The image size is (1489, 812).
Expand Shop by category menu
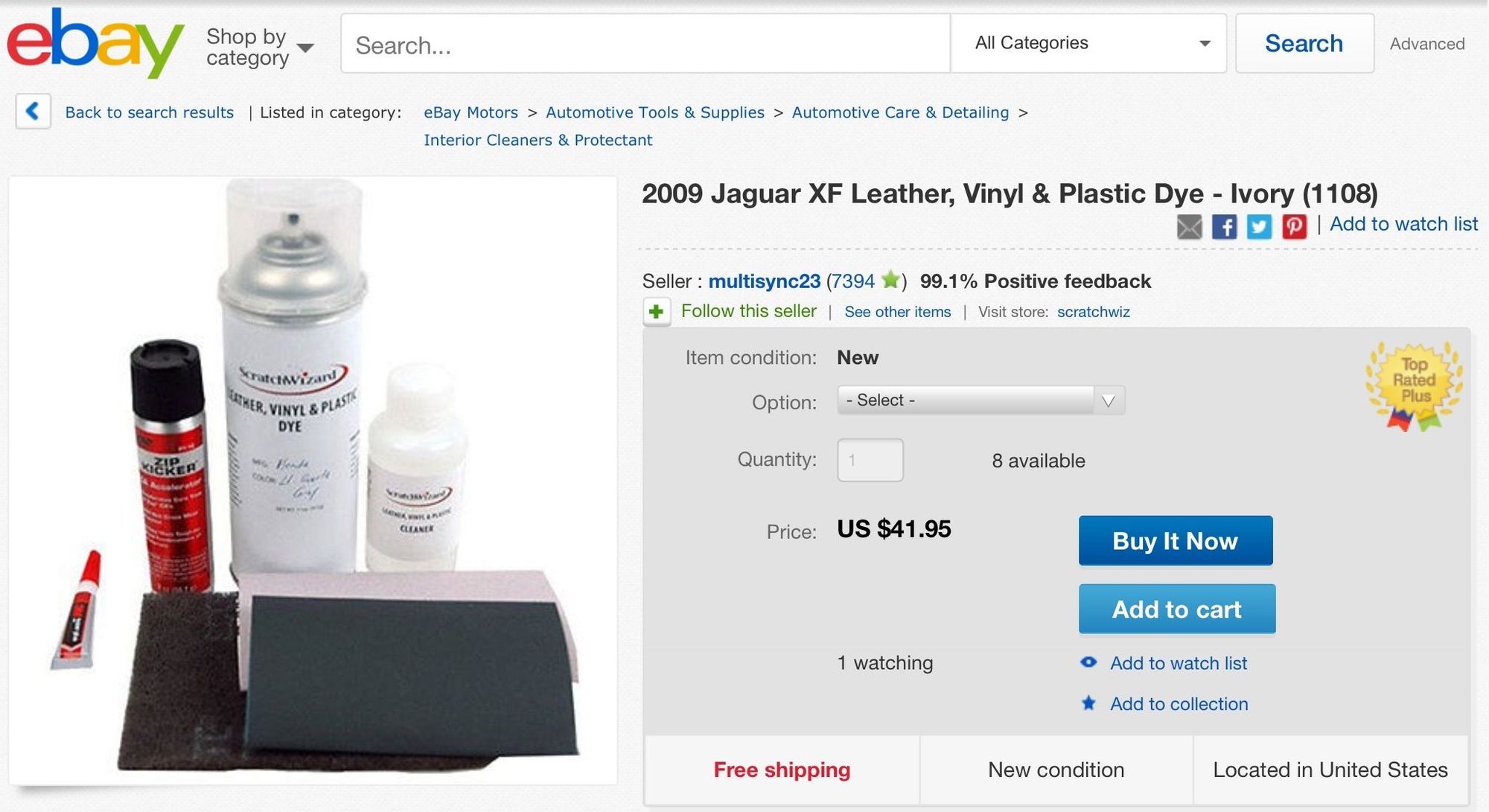coord(259,47)
